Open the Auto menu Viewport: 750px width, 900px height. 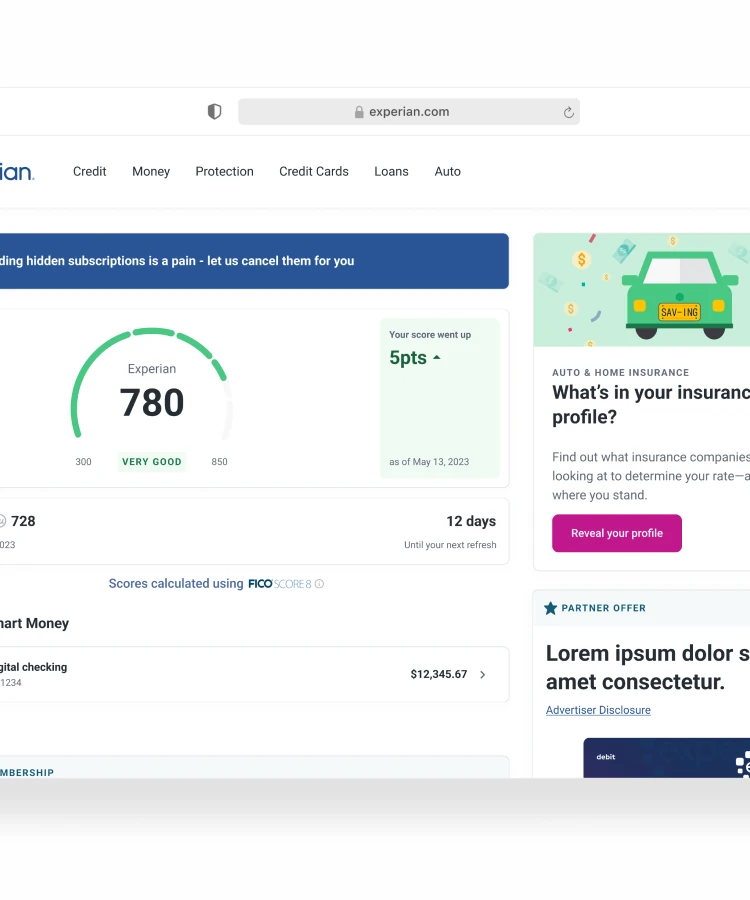click(448, 172)
